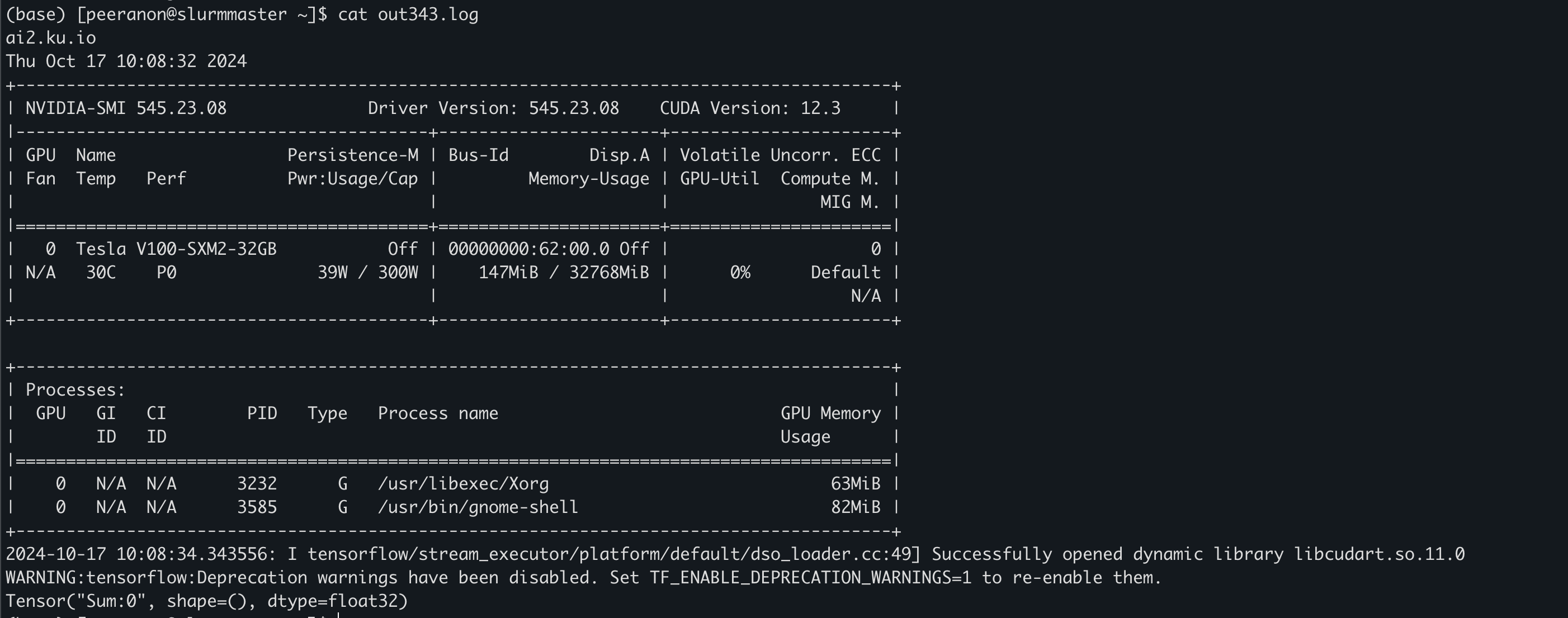
Task: Click the CUDA Version 12.3 text
Action: [750, 108]
